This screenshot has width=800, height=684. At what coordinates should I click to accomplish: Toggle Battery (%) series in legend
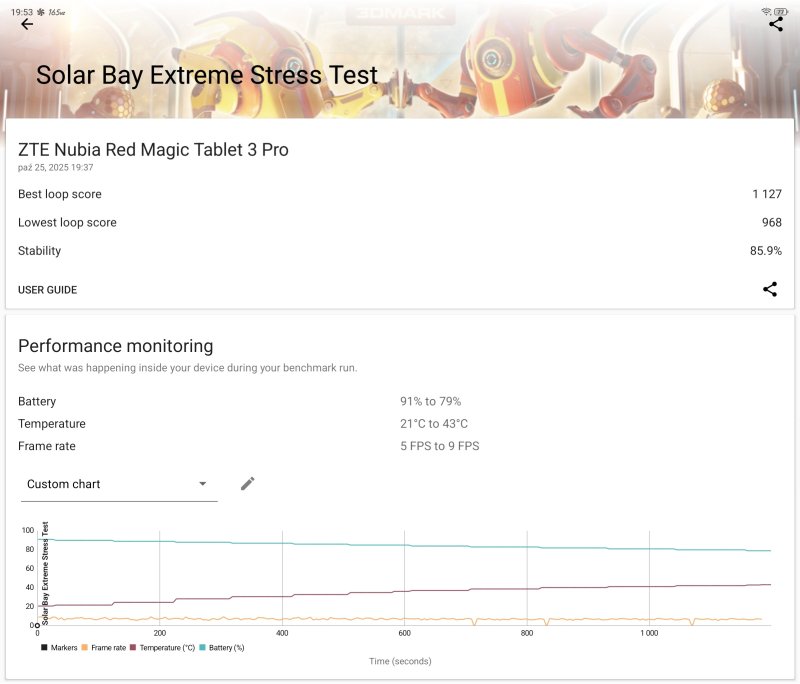pos(222,648)
